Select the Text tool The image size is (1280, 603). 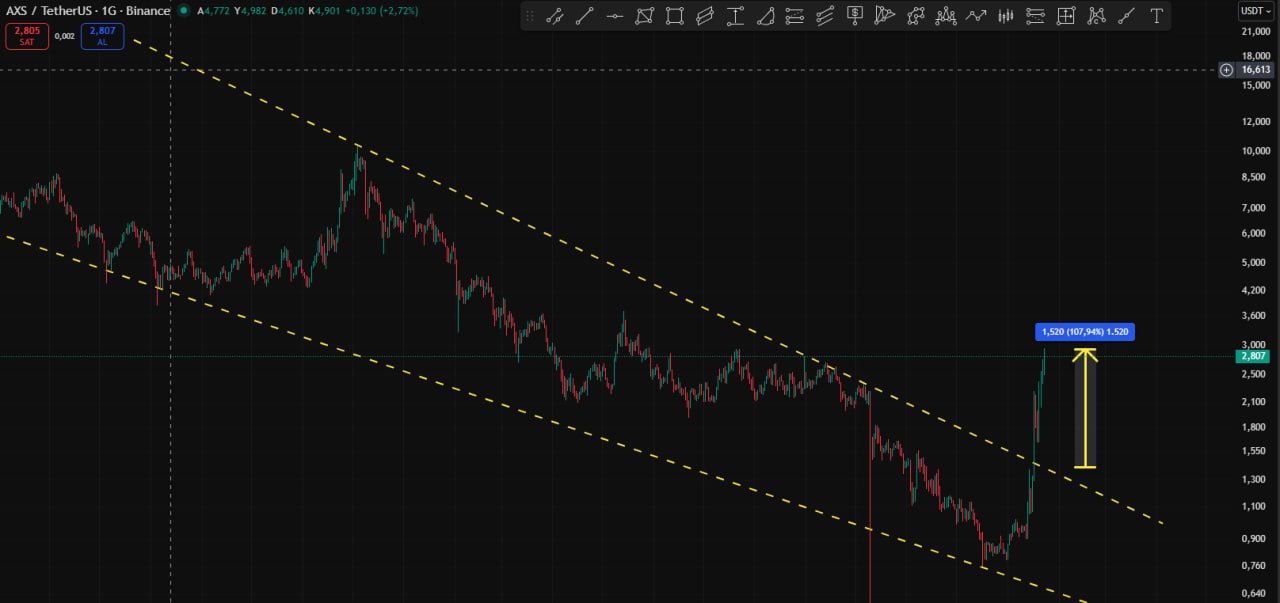[1157, 16]
